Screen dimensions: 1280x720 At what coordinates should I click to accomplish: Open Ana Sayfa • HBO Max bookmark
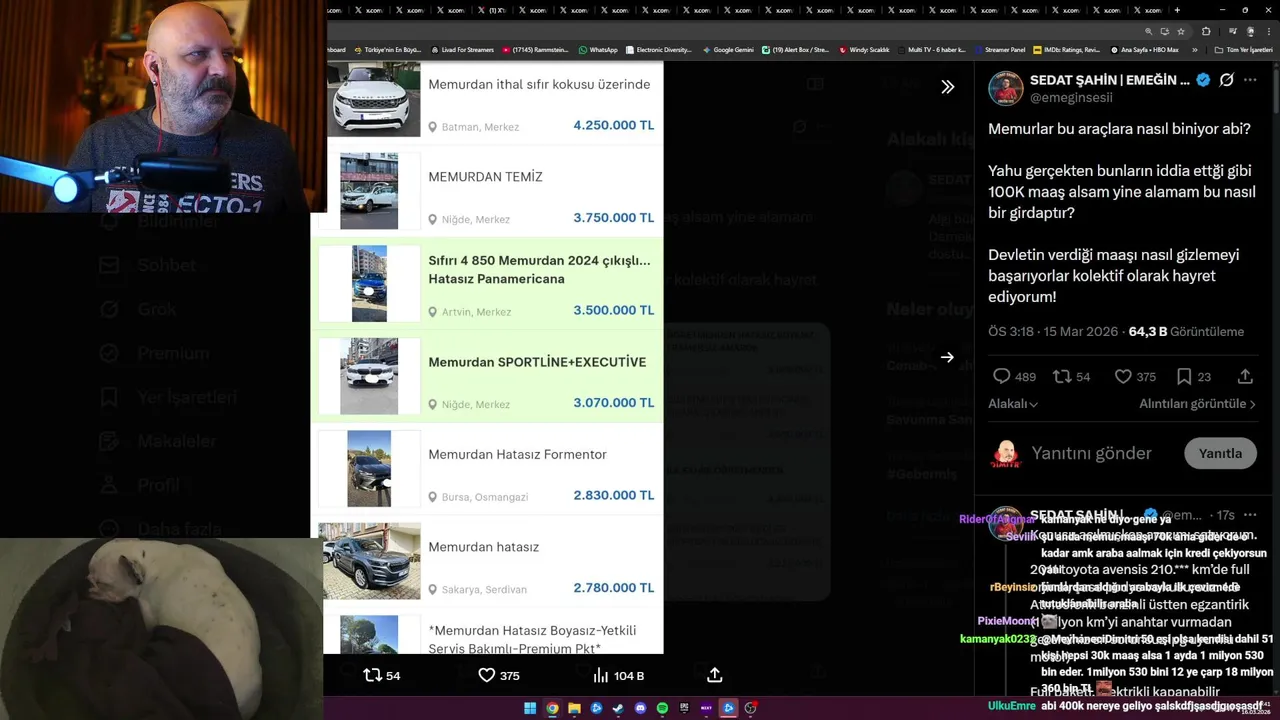[x=1144, y=50]
